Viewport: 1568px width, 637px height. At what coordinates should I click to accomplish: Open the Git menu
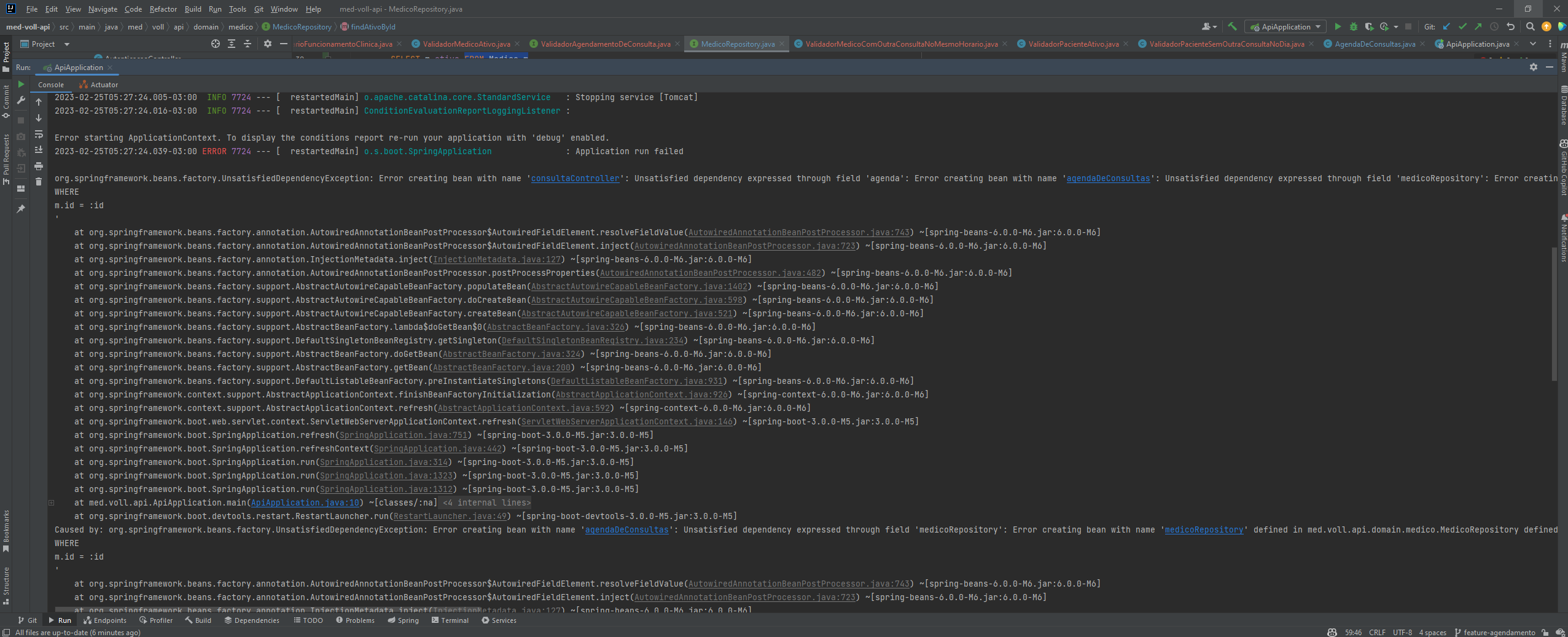pyautogui.click(x=259, y=9)
